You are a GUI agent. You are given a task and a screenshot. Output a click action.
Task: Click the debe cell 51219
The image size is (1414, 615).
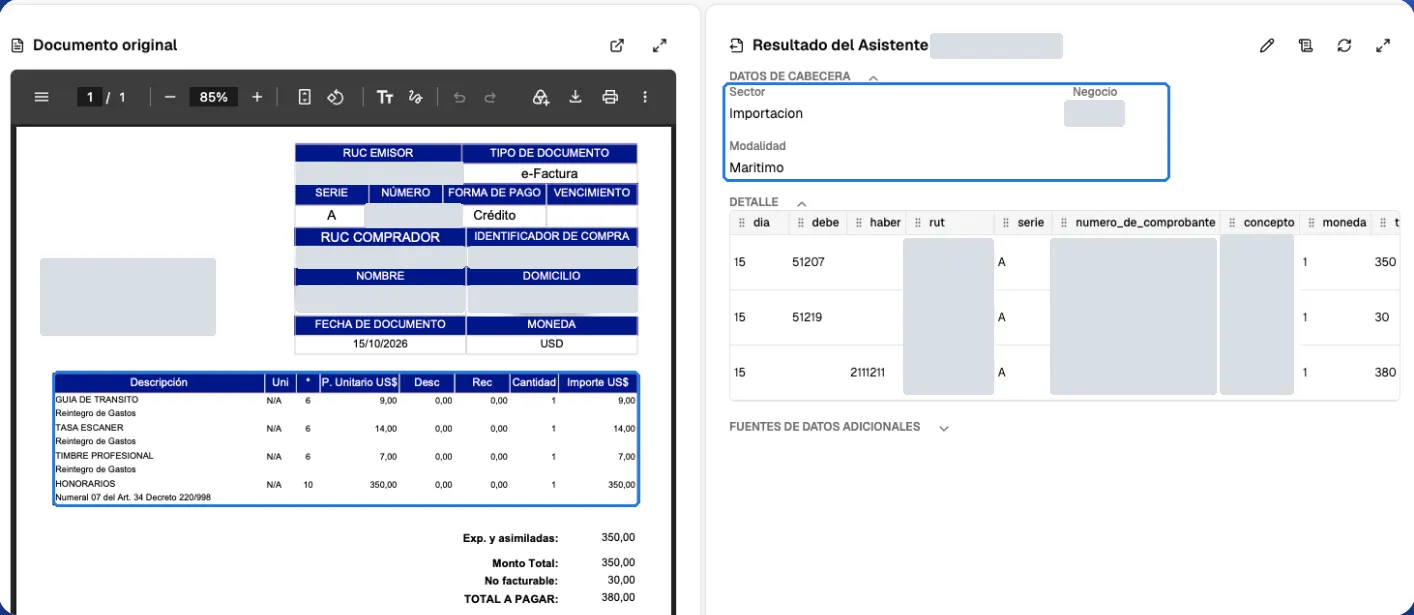click(807, 317)
